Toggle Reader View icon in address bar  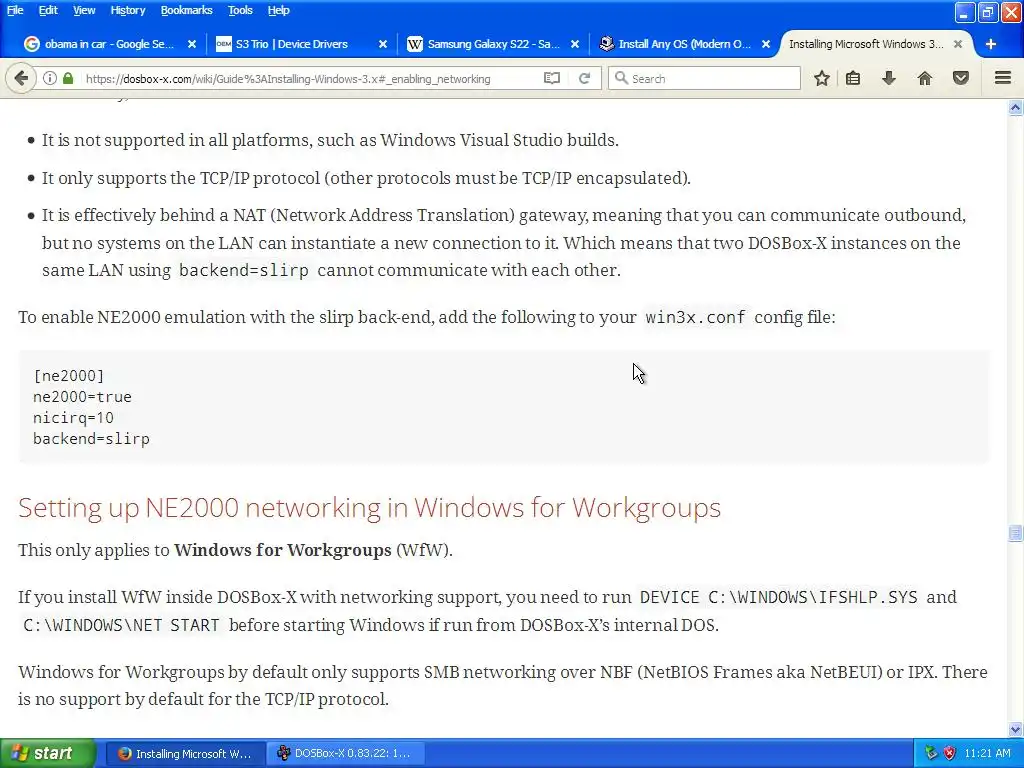click(552, 78)
